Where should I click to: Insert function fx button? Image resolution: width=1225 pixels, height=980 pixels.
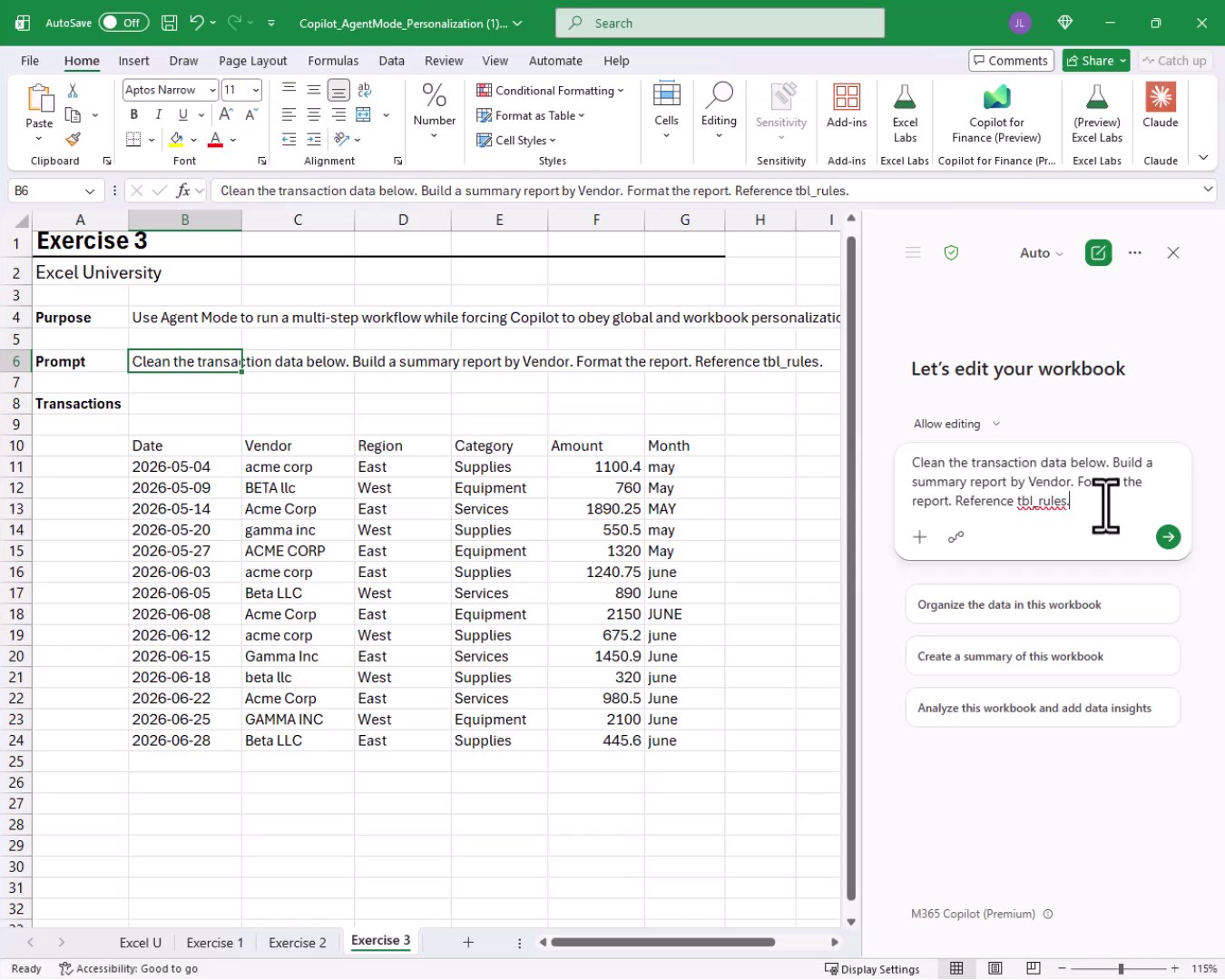183,191
